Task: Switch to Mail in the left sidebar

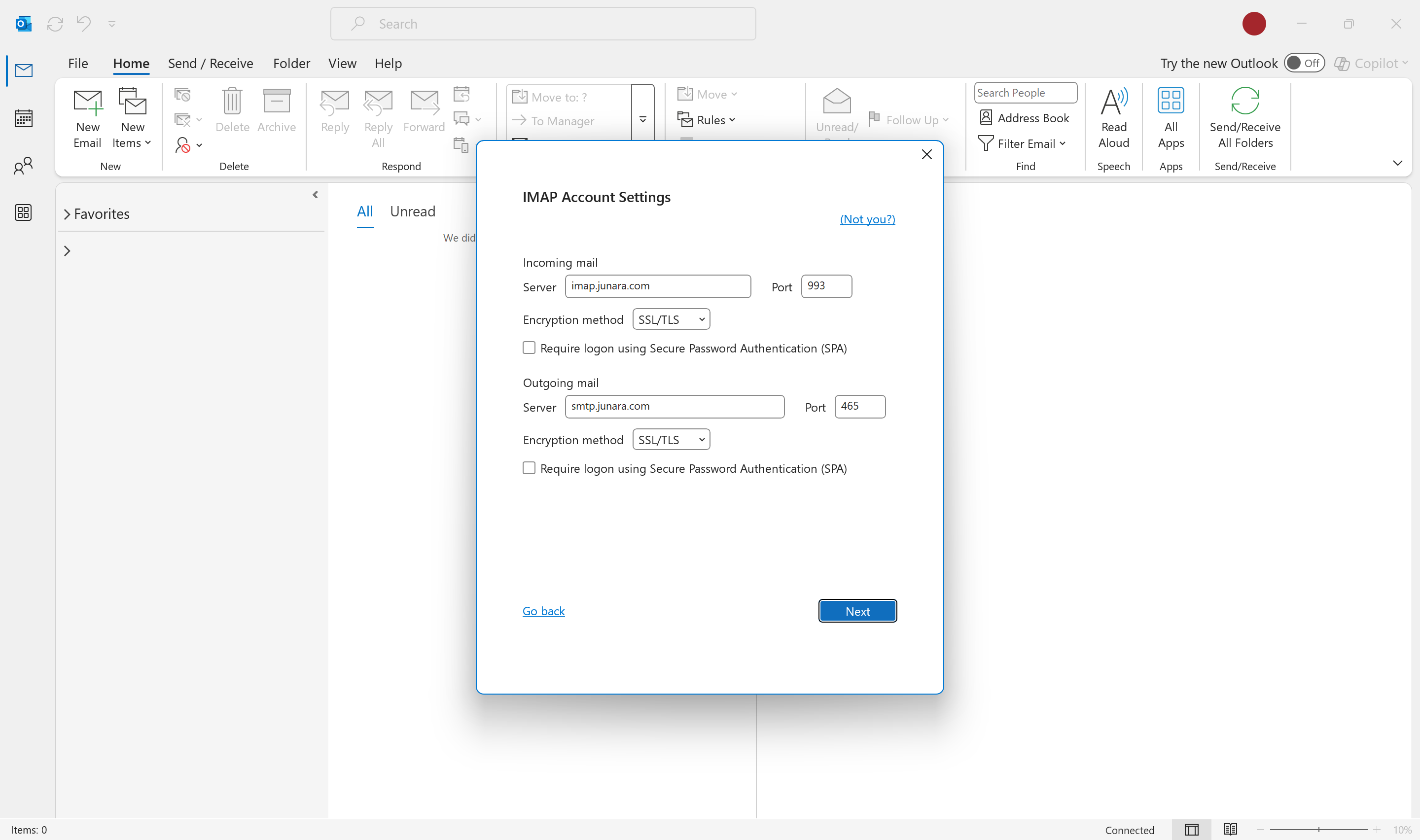Action: pyautogui.click(x=23, y=71)
